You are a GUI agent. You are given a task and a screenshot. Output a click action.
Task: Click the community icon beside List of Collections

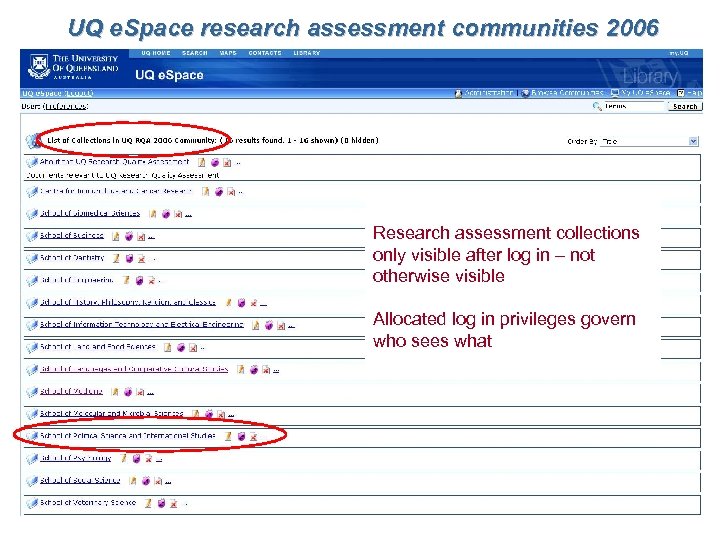(x=33, y=141)
